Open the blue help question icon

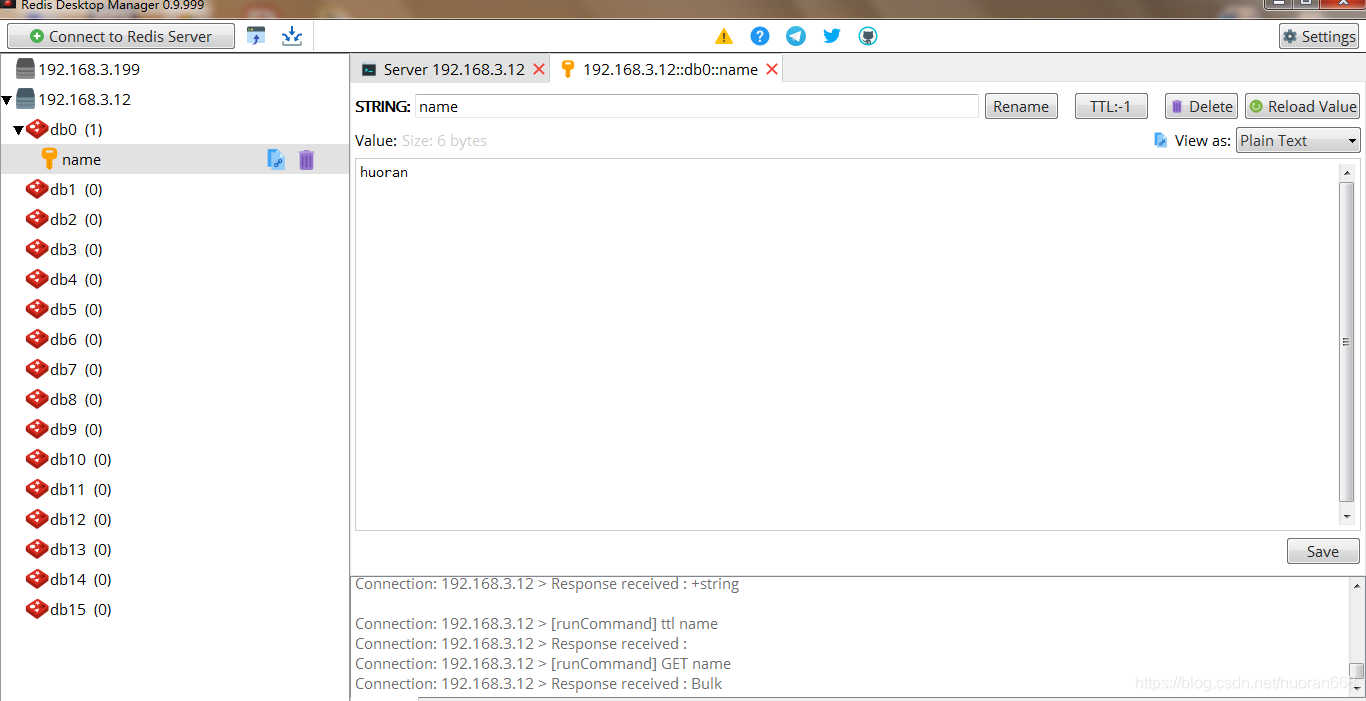coord(760,36)
